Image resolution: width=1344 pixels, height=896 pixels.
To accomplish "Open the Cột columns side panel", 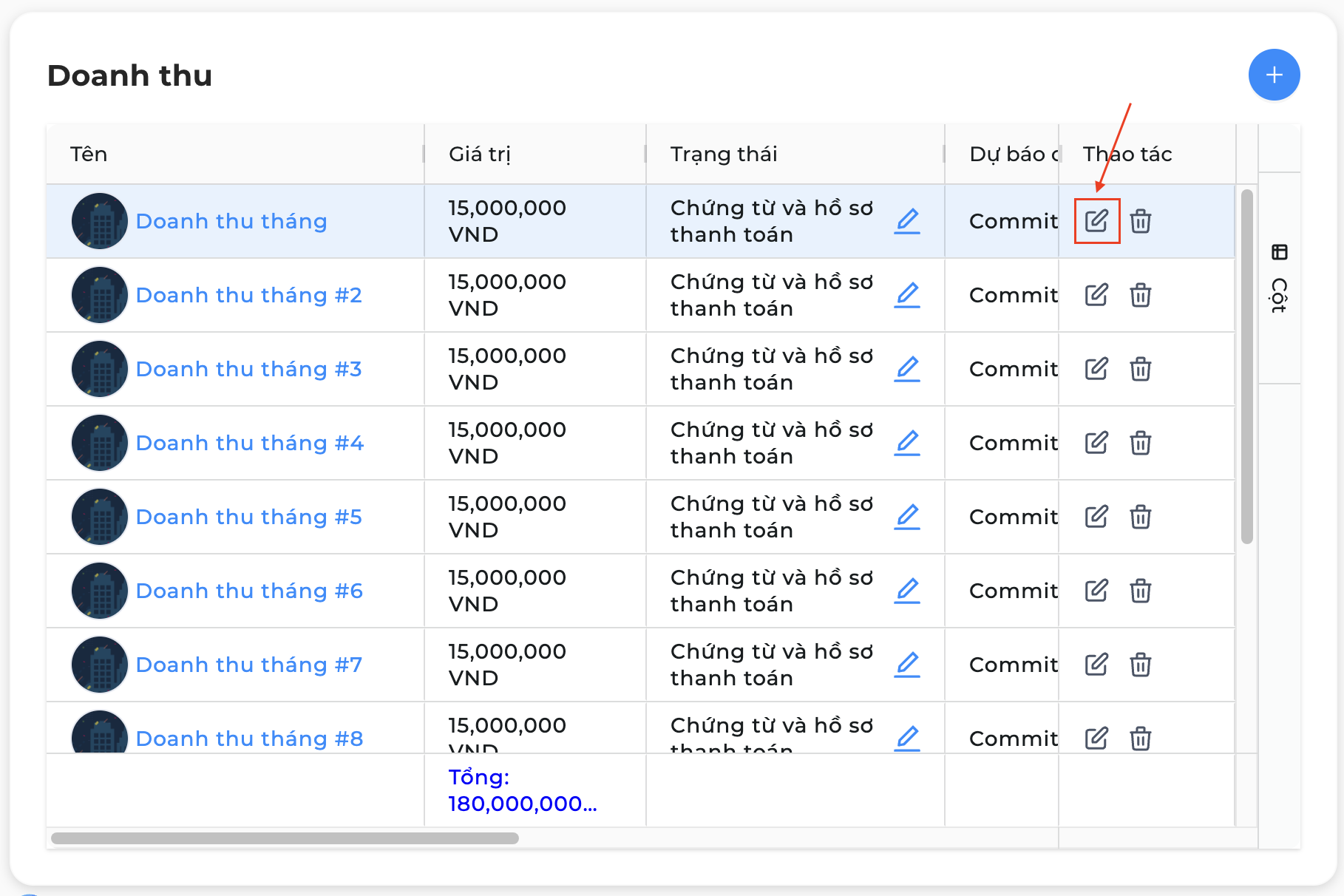I will 1280,278.
